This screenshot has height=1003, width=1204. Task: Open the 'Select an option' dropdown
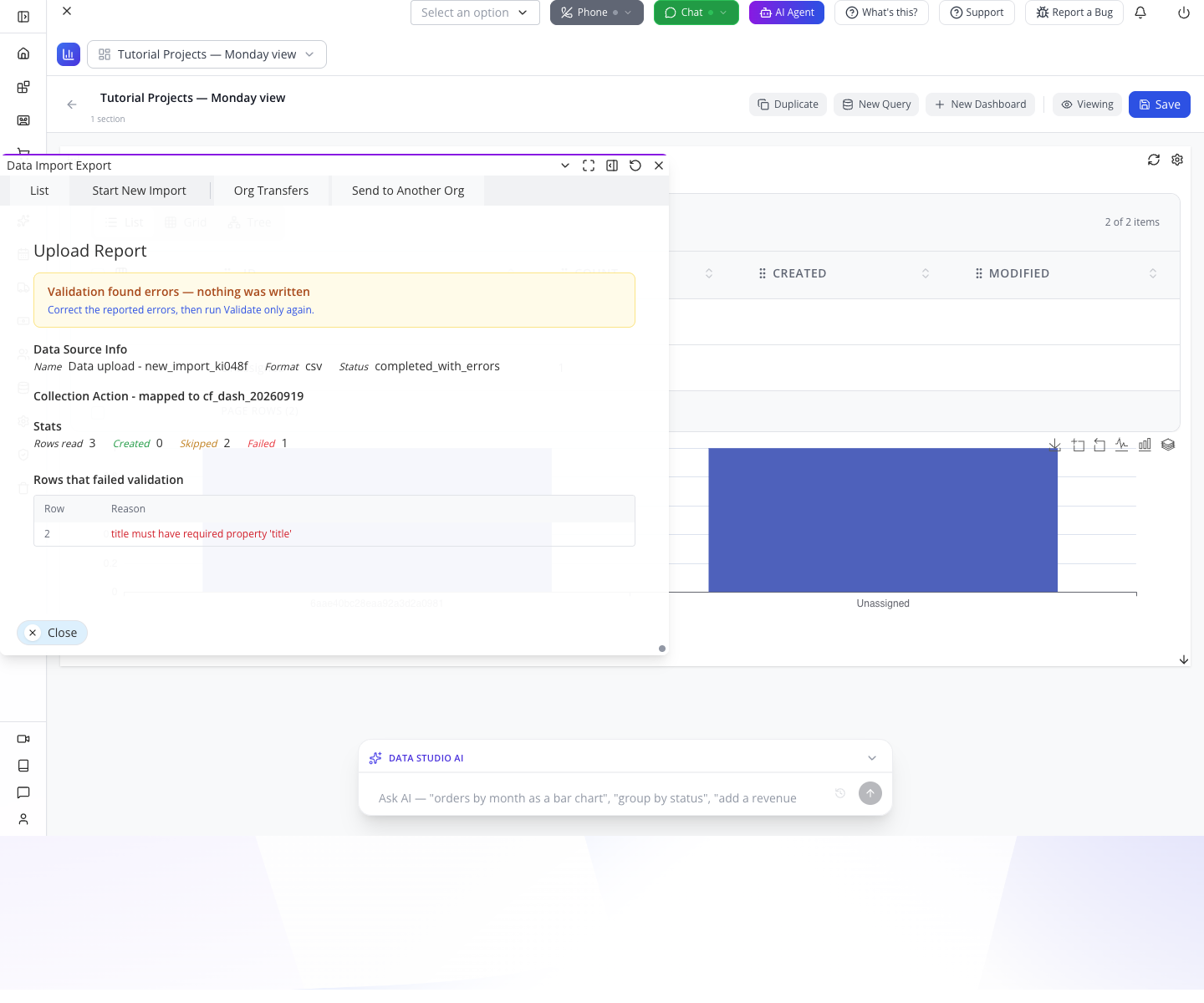(475, 13)
